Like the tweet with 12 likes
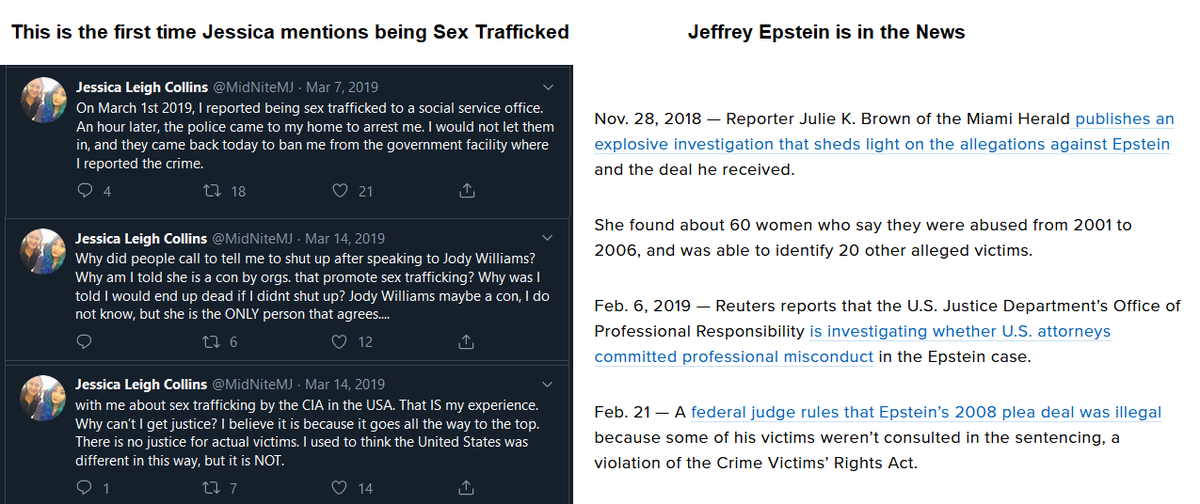 click(340, 342)
